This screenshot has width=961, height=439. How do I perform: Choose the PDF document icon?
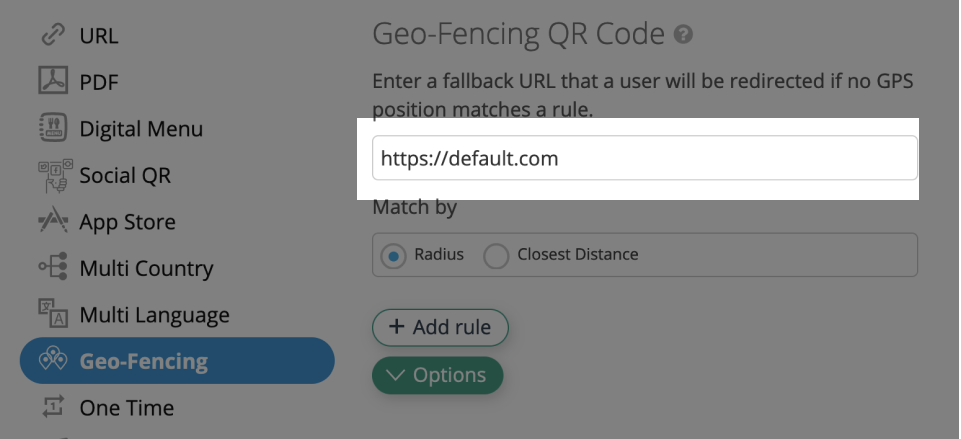53,81
